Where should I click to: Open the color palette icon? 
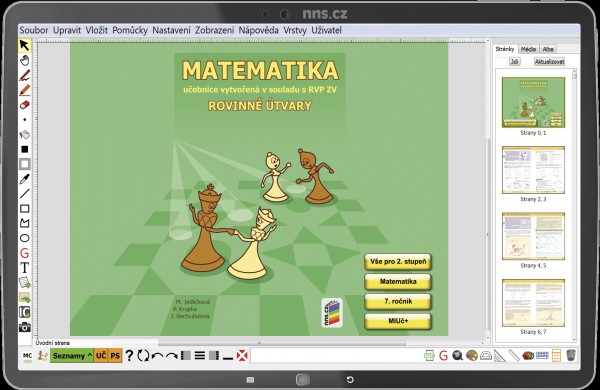(471, 356)
